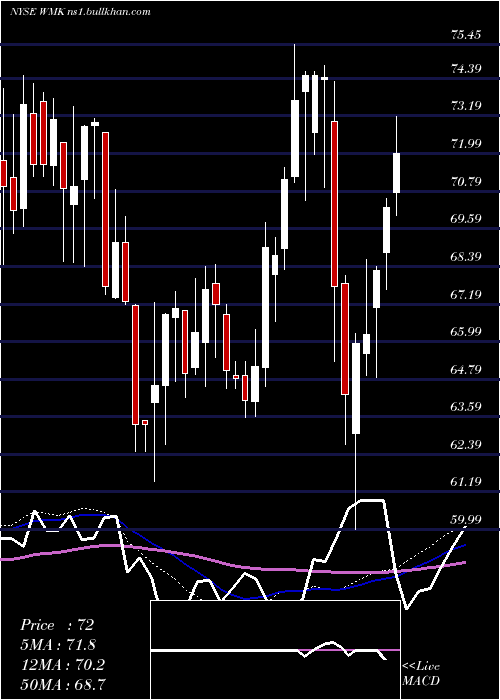Viewport: 500px width, 700px height.
Task: Click the 63.59 price axis label
Action: pyautogui.click(x=466, y=407)
